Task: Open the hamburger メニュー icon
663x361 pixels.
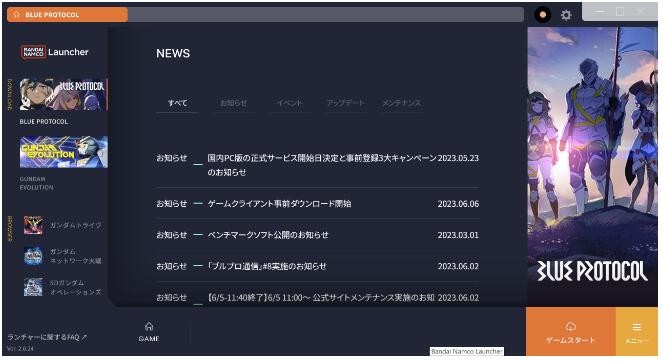Action: [637, 327]
